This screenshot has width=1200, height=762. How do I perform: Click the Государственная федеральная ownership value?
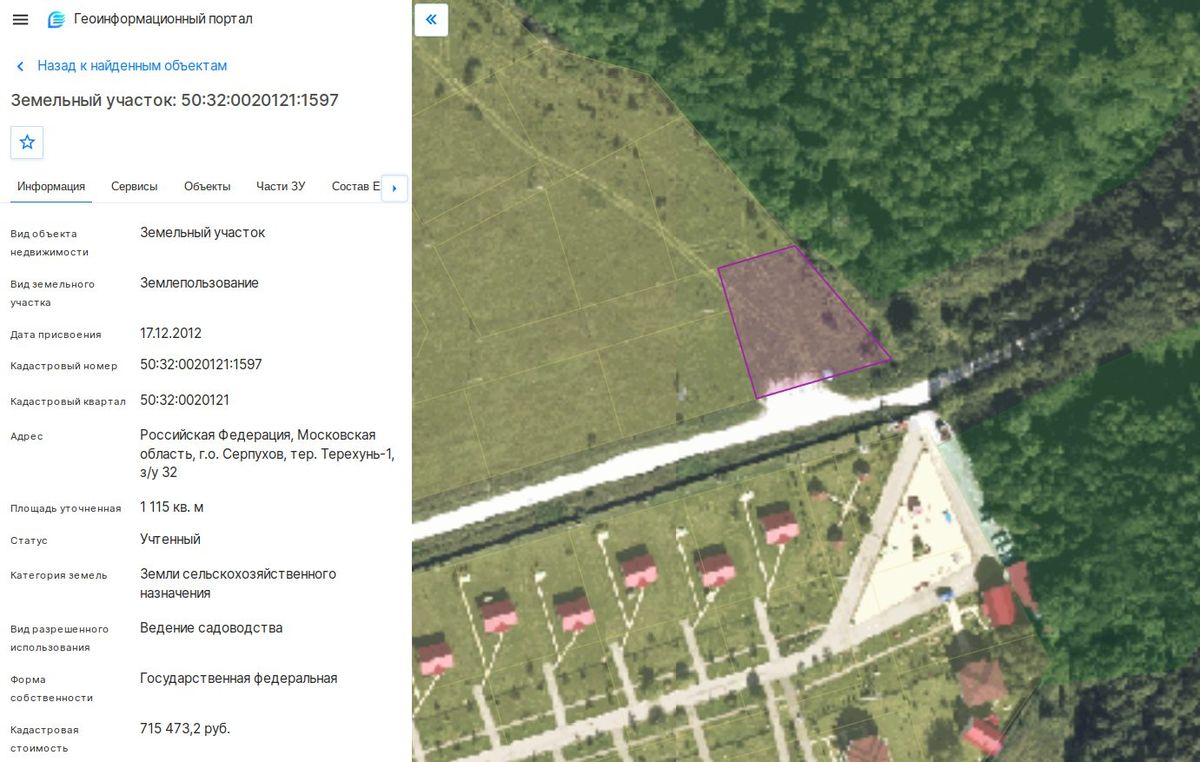(239, 678)
